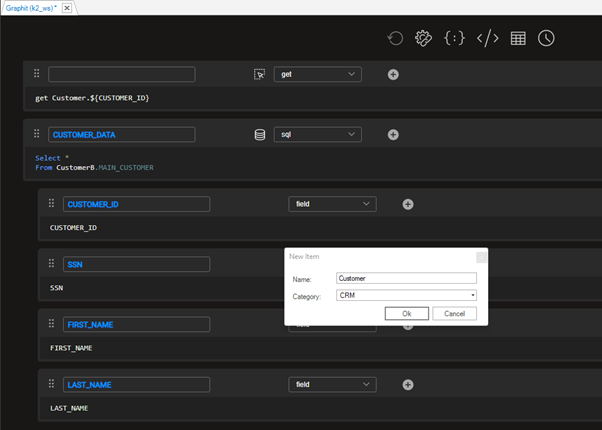Click Ok in New Item dialog
Viewport: 602px width, 430px height.
(407, 313)
